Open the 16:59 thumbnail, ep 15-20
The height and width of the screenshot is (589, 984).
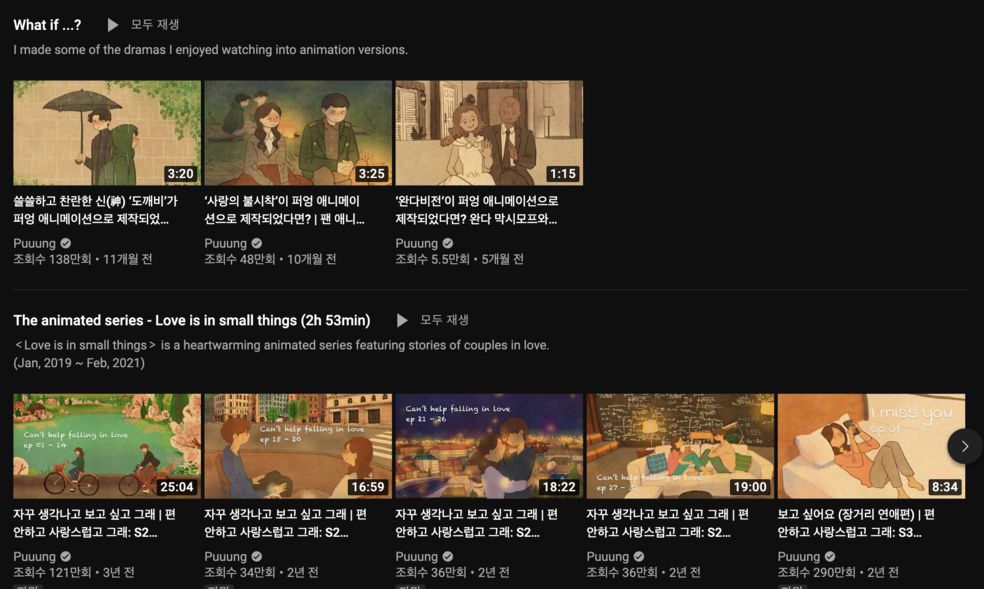coord(298,446)
